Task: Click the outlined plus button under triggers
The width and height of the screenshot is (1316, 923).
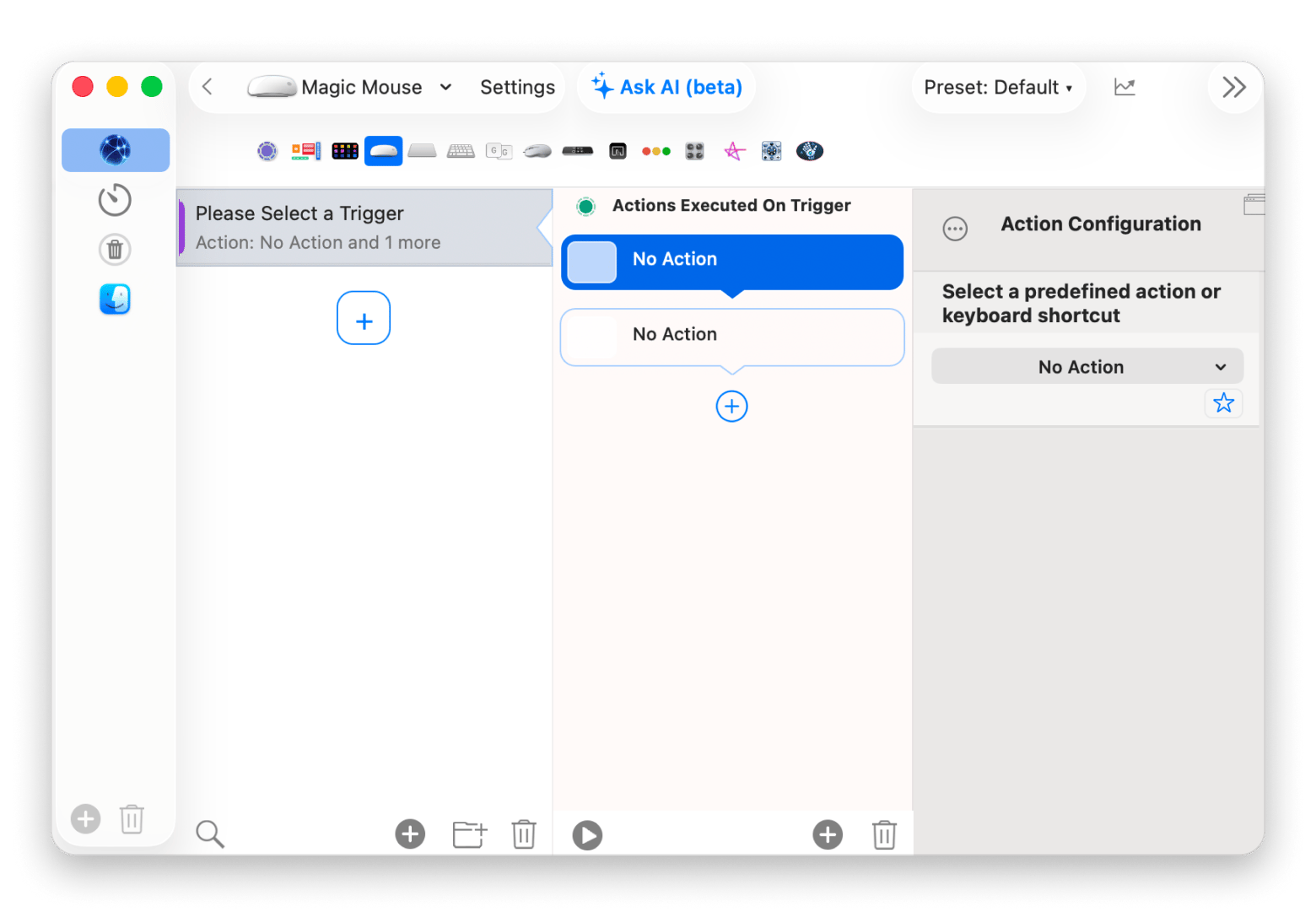Action: click(x=364, y=318)
